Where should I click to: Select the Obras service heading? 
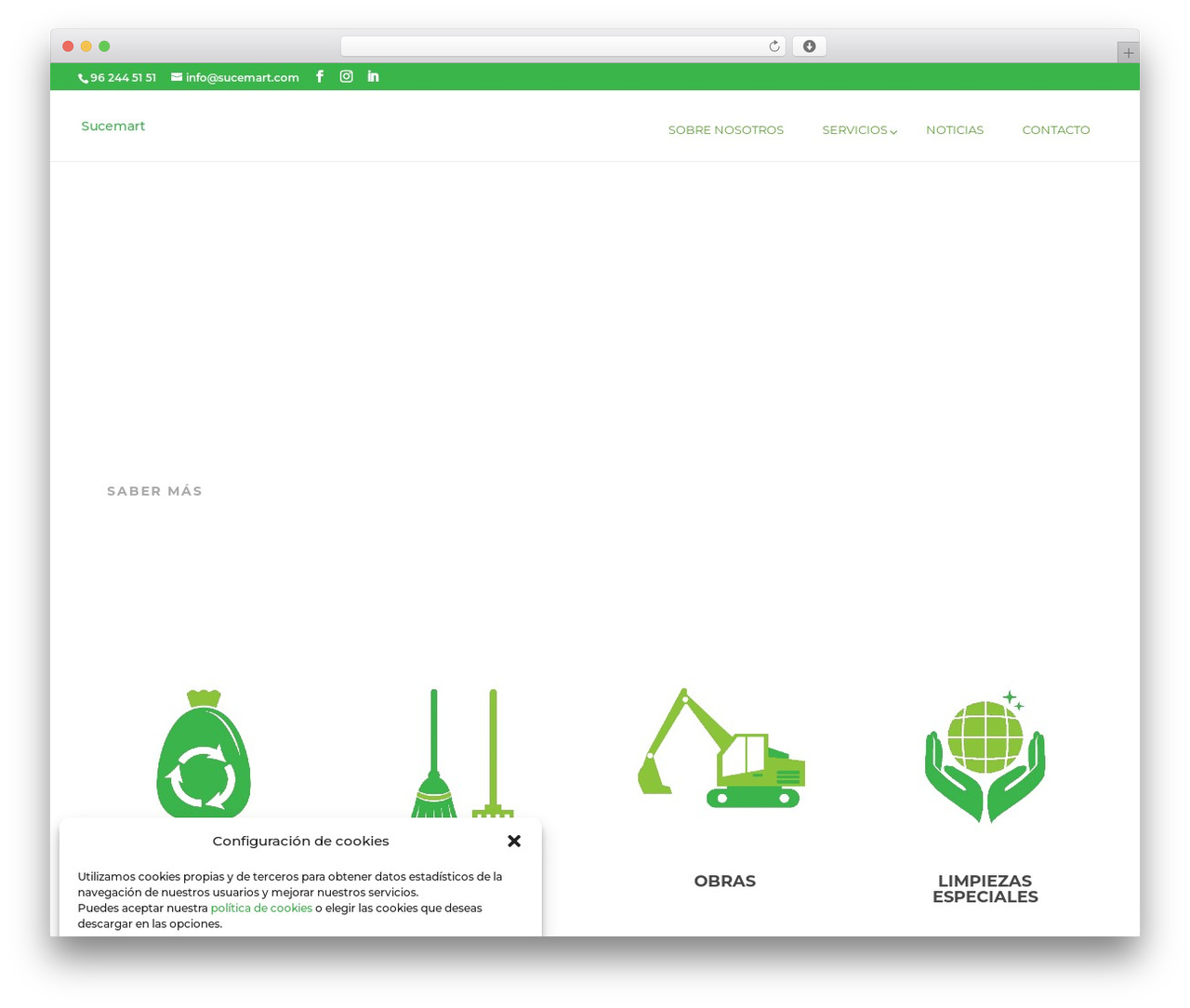[x=725, y=881]
